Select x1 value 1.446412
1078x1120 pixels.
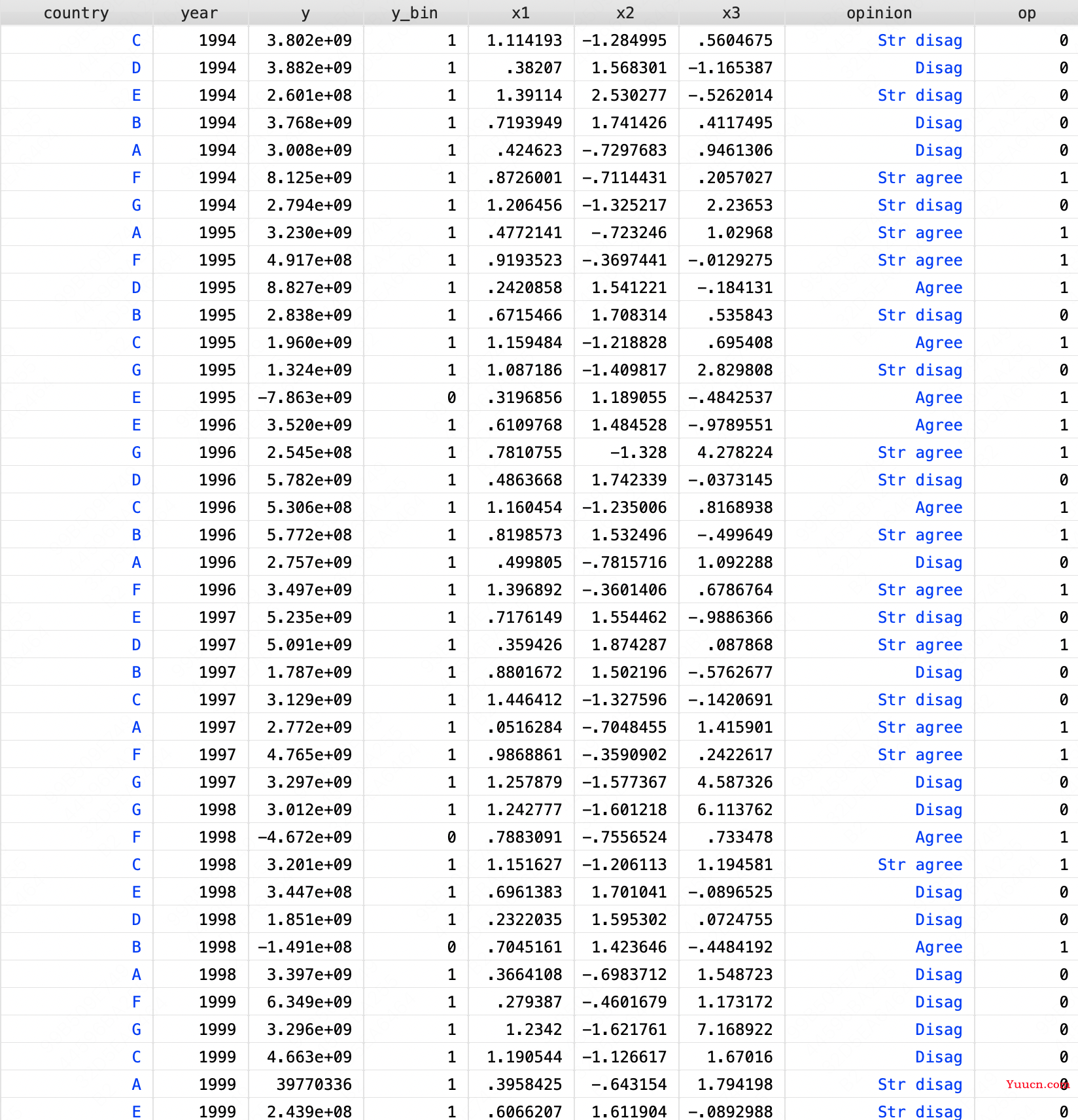525,700
